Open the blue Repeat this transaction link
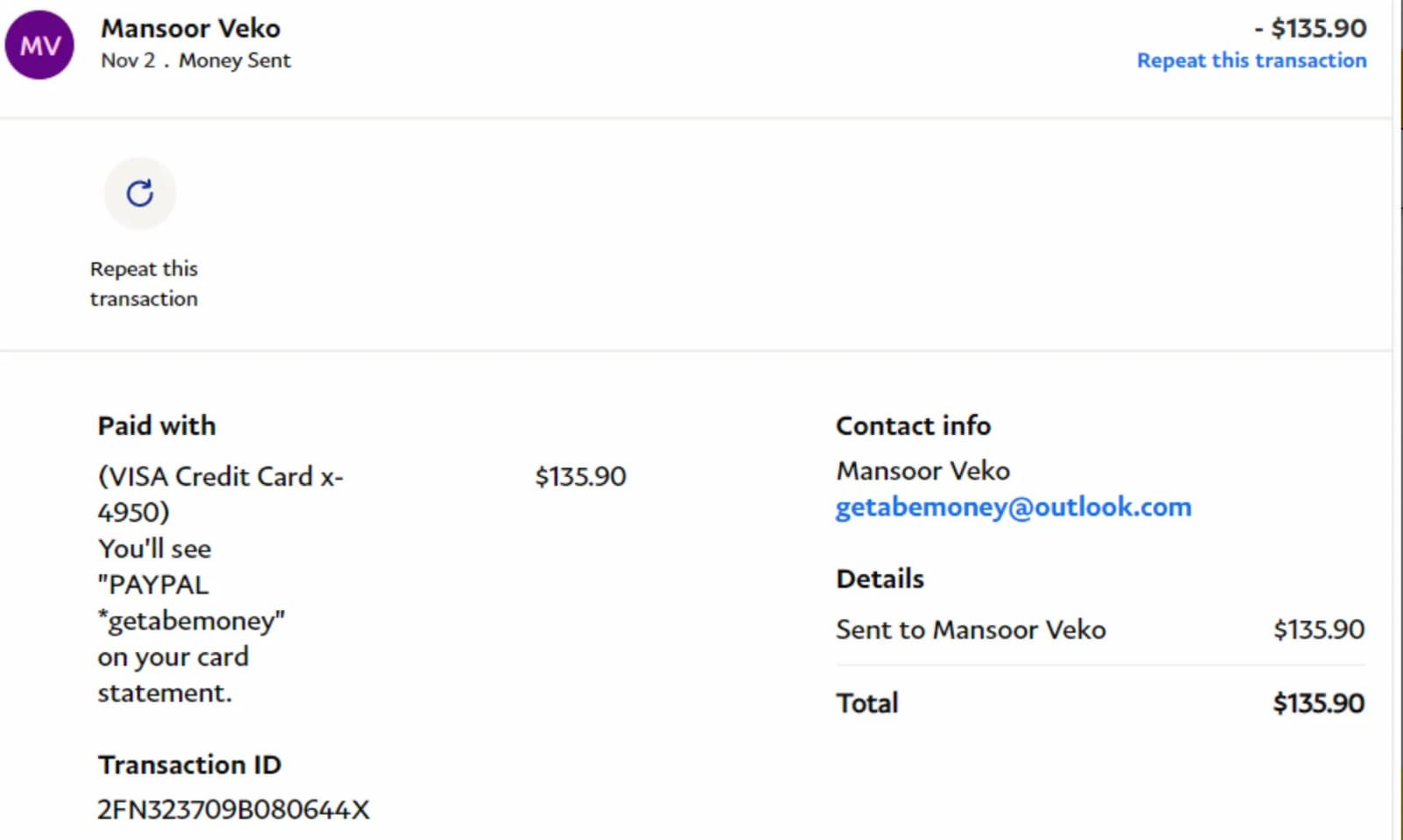1403x840 pixels. (1251, 61)
